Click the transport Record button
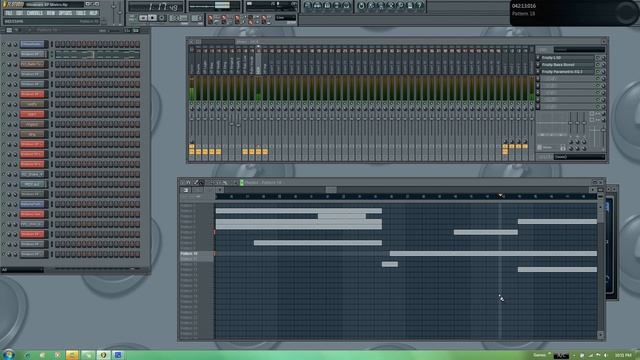Screen dimensions: 640x360 pyautogui.click(x=162, y=18)
